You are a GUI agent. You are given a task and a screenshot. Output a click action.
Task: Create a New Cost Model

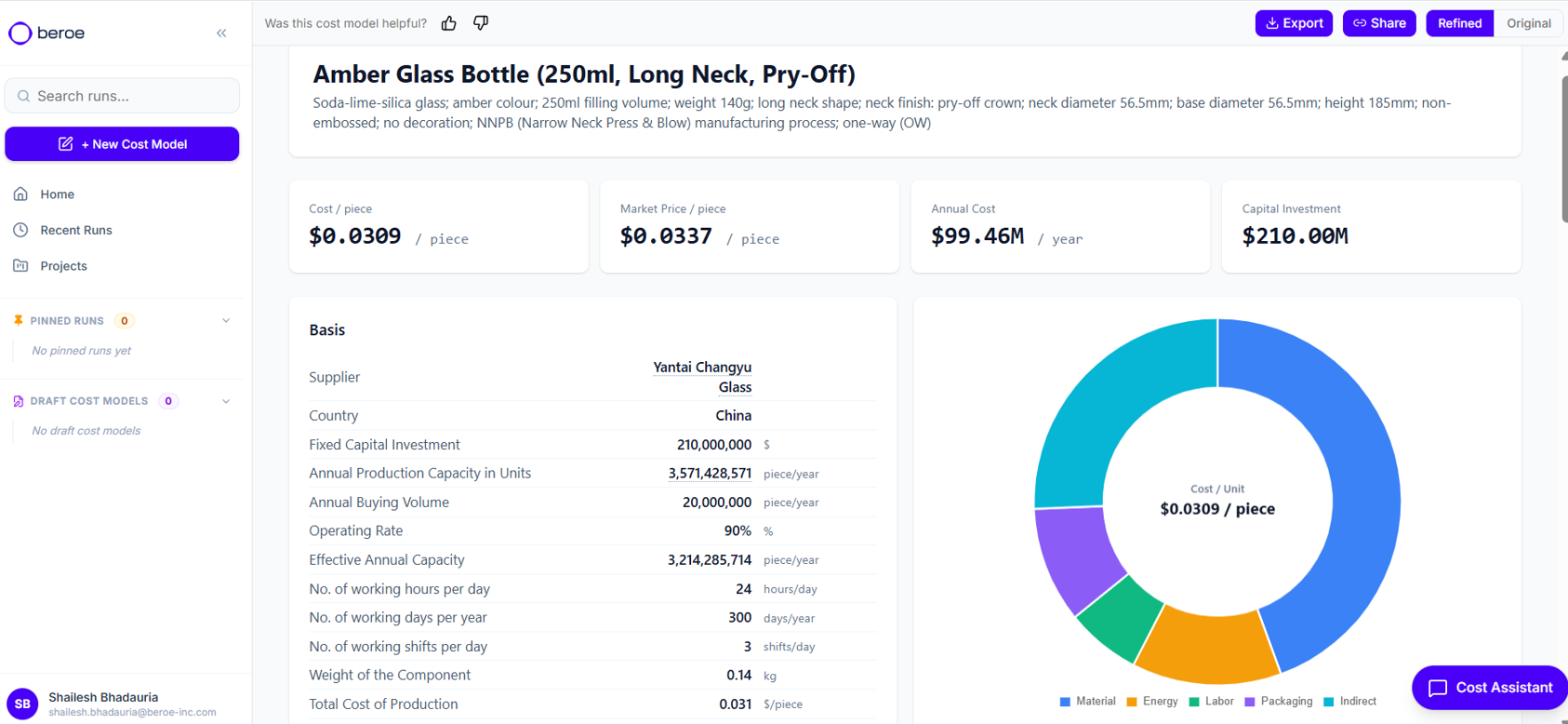click(122, 144)
